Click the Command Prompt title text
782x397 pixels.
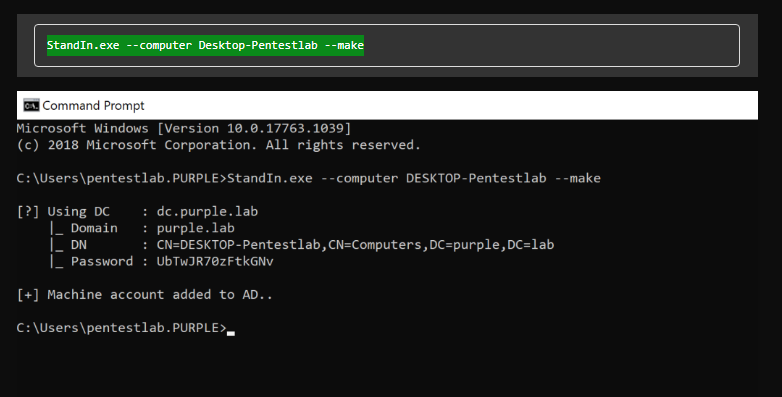click(93, 106)
